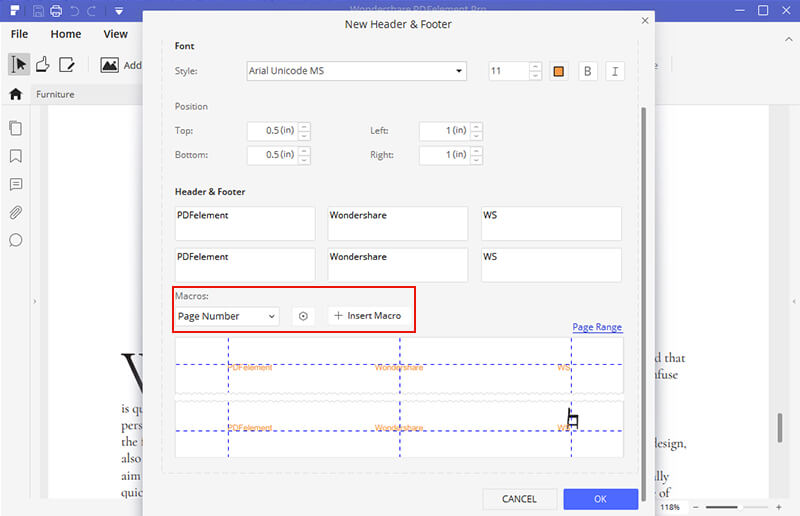
Task: Click the macro settings gear icon
Action: [303, 316]
